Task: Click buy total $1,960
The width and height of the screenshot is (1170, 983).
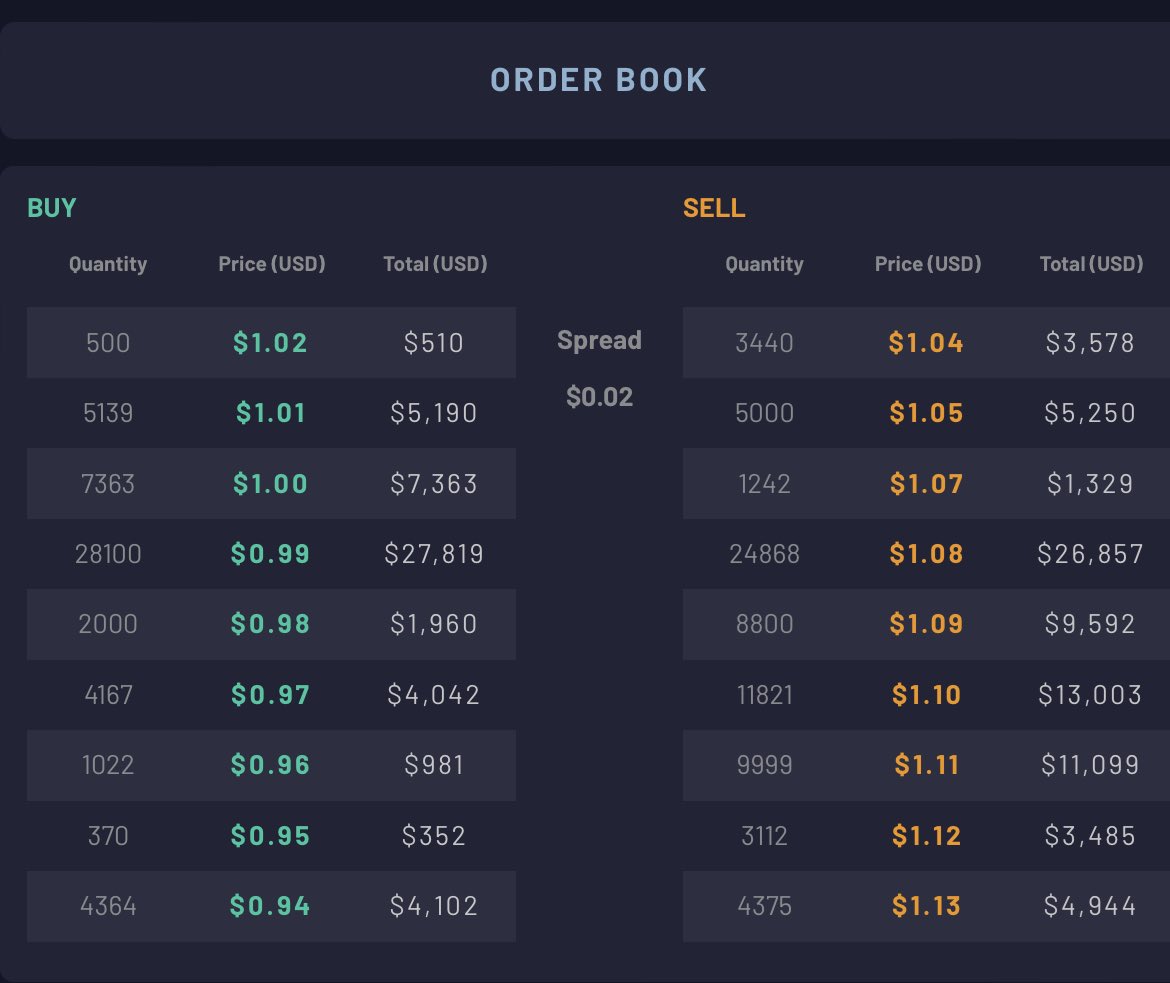Action: pyautogui.click(x=434, y=624)
